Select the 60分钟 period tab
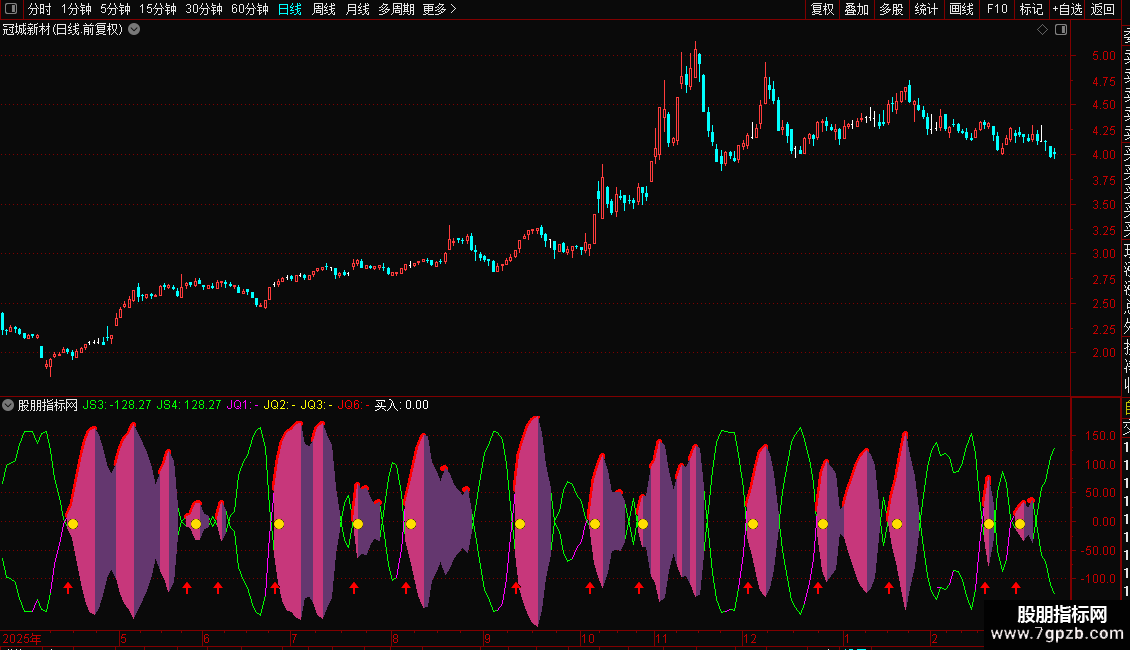 coord(249,9)
